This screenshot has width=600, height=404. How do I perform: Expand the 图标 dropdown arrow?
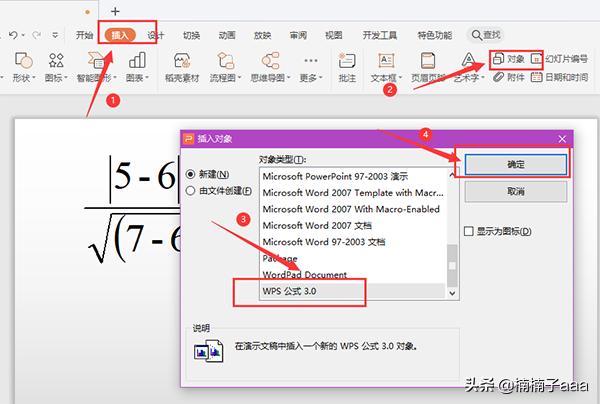point(66,78)
